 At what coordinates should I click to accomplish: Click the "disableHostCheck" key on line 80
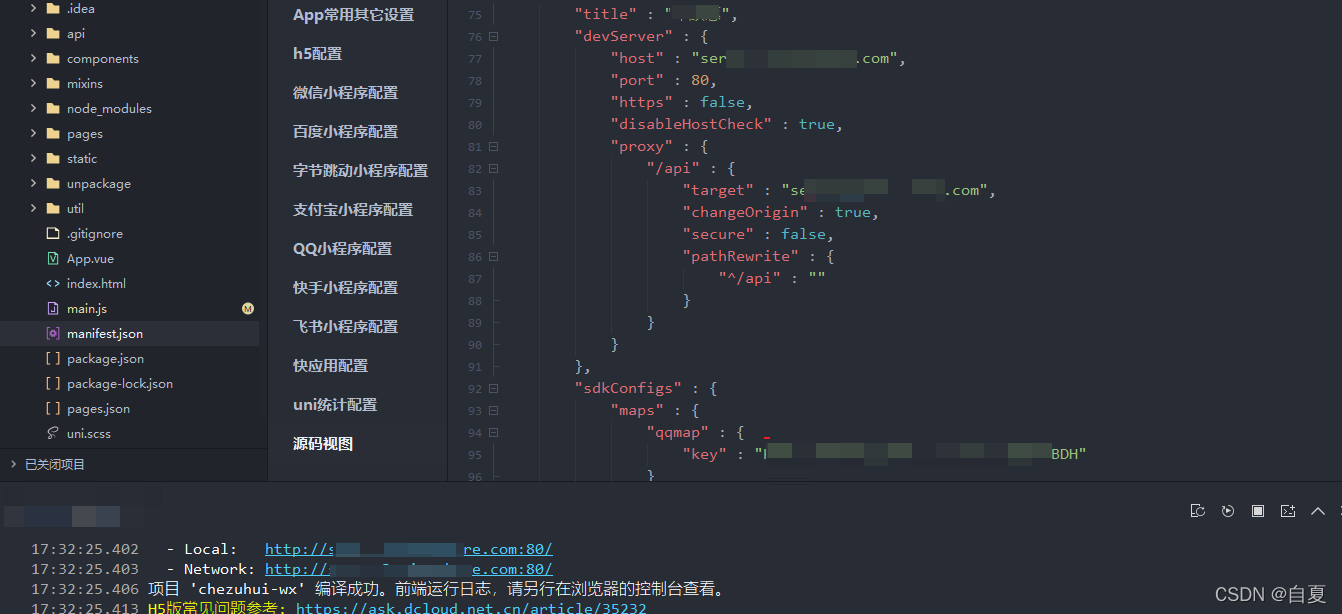pos(691,124)
